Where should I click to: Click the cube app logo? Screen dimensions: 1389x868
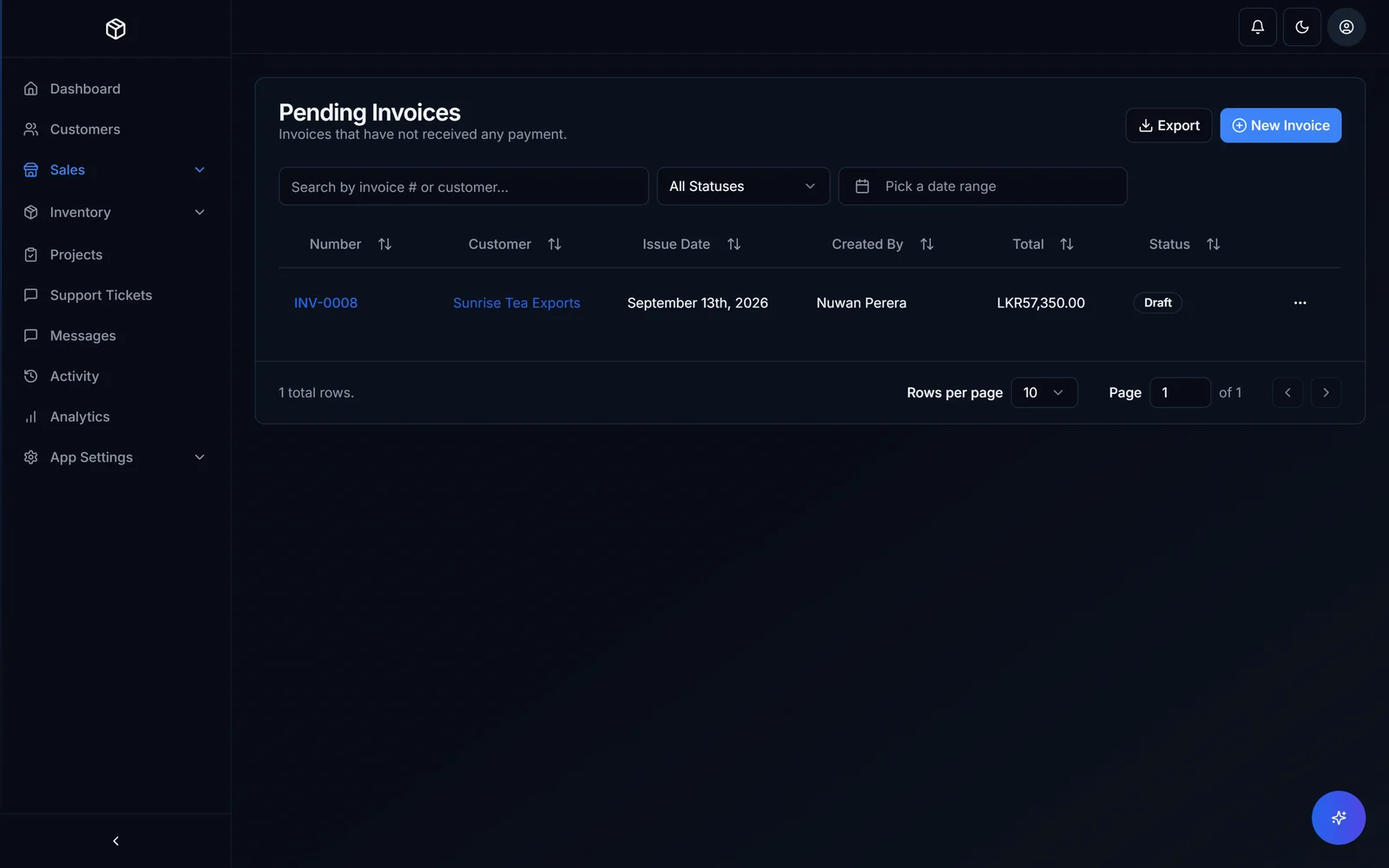(115, 29)
